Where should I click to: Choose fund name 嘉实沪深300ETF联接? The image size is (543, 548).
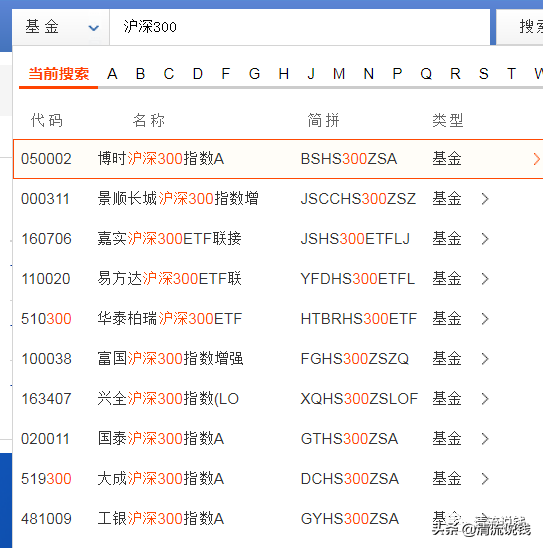coord(169,238)
